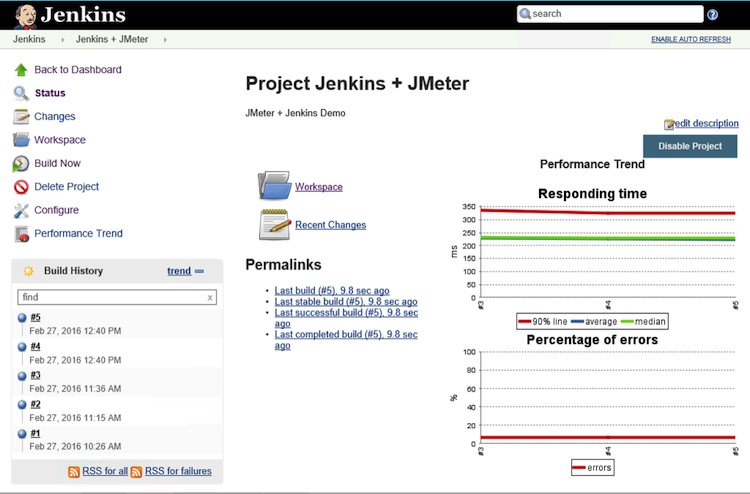This screenshot has width=750, height=494.
Task: Collapse the build trend with the minus icon
Action: pyautogui.click(x=199, y=271)
